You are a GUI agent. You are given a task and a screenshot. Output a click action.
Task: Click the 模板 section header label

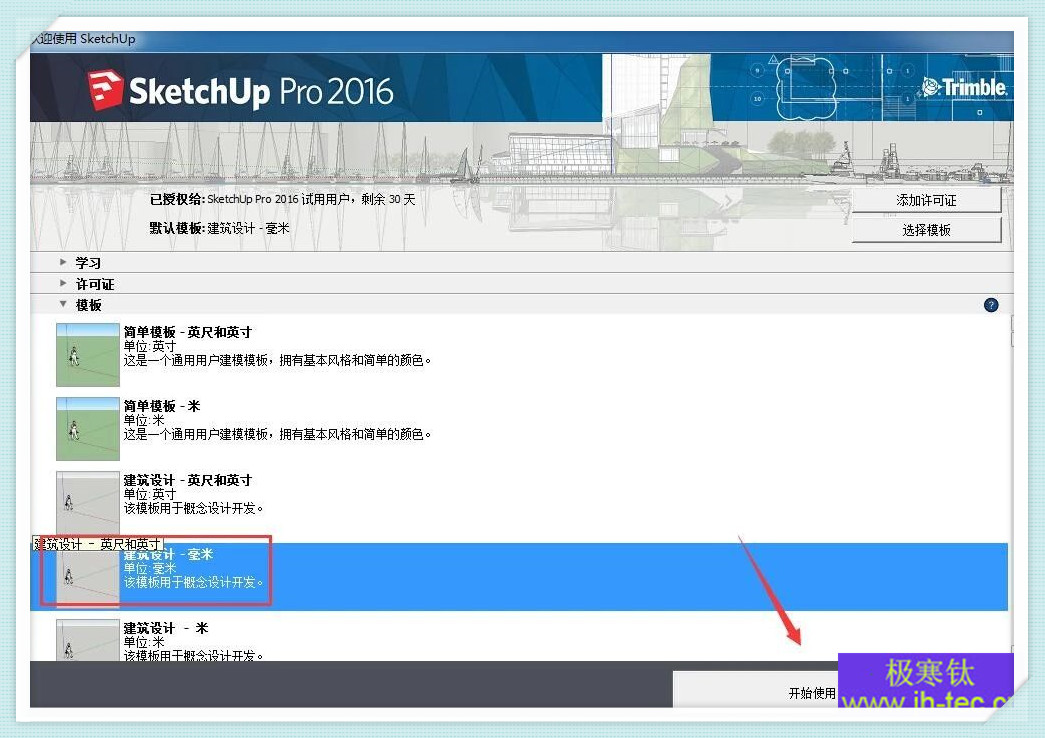click(88, 305)
